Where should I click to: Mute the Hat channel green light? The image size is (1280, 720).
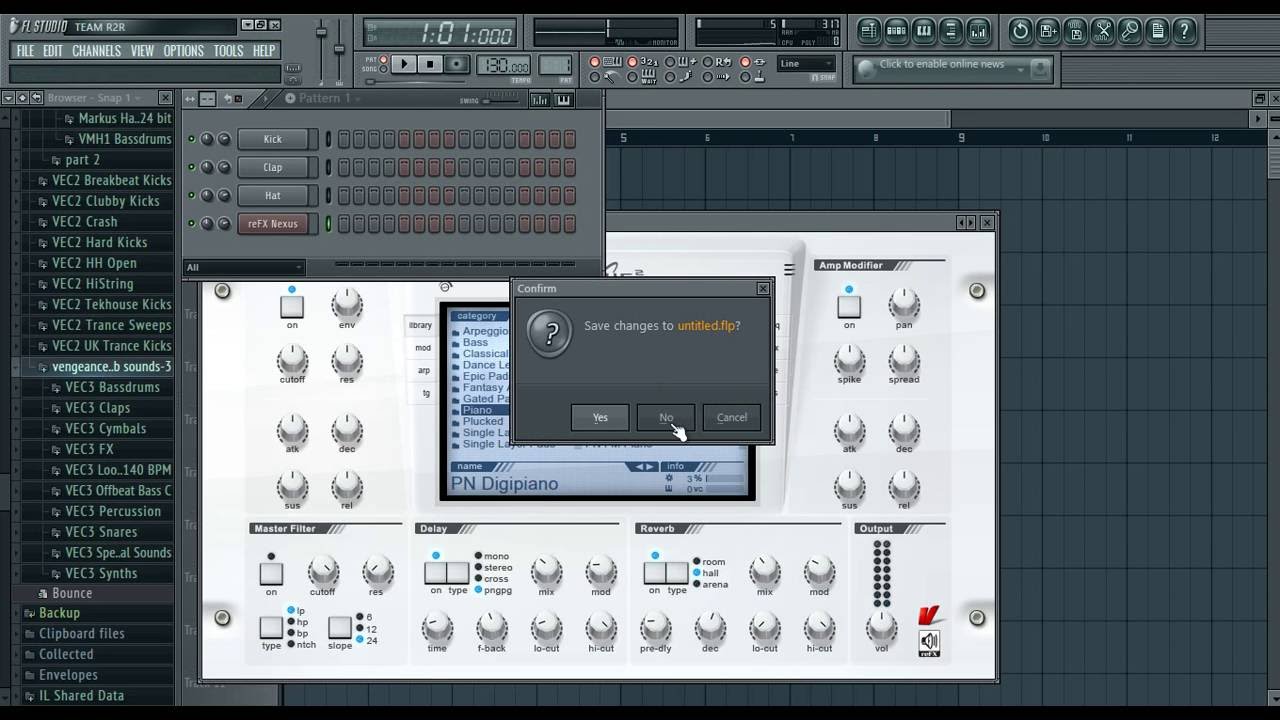click(x=191, y=196)
